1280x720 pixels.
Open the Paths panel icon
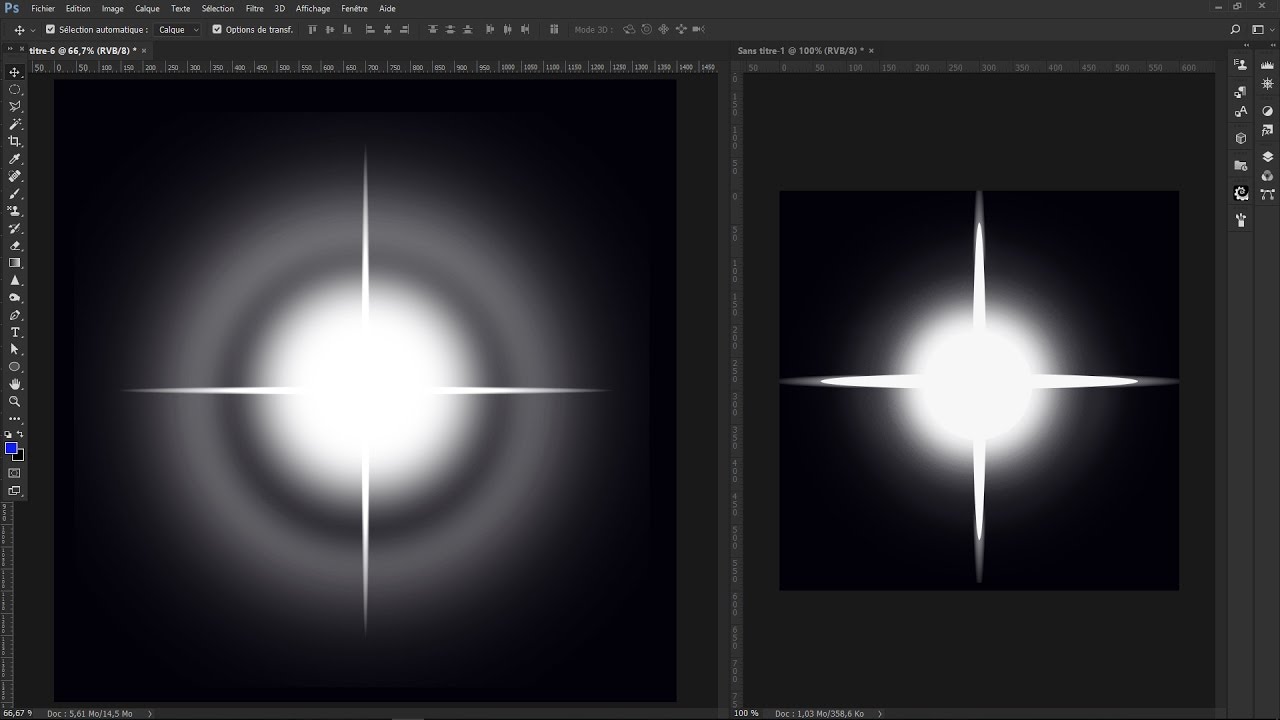click(1267, 194)
